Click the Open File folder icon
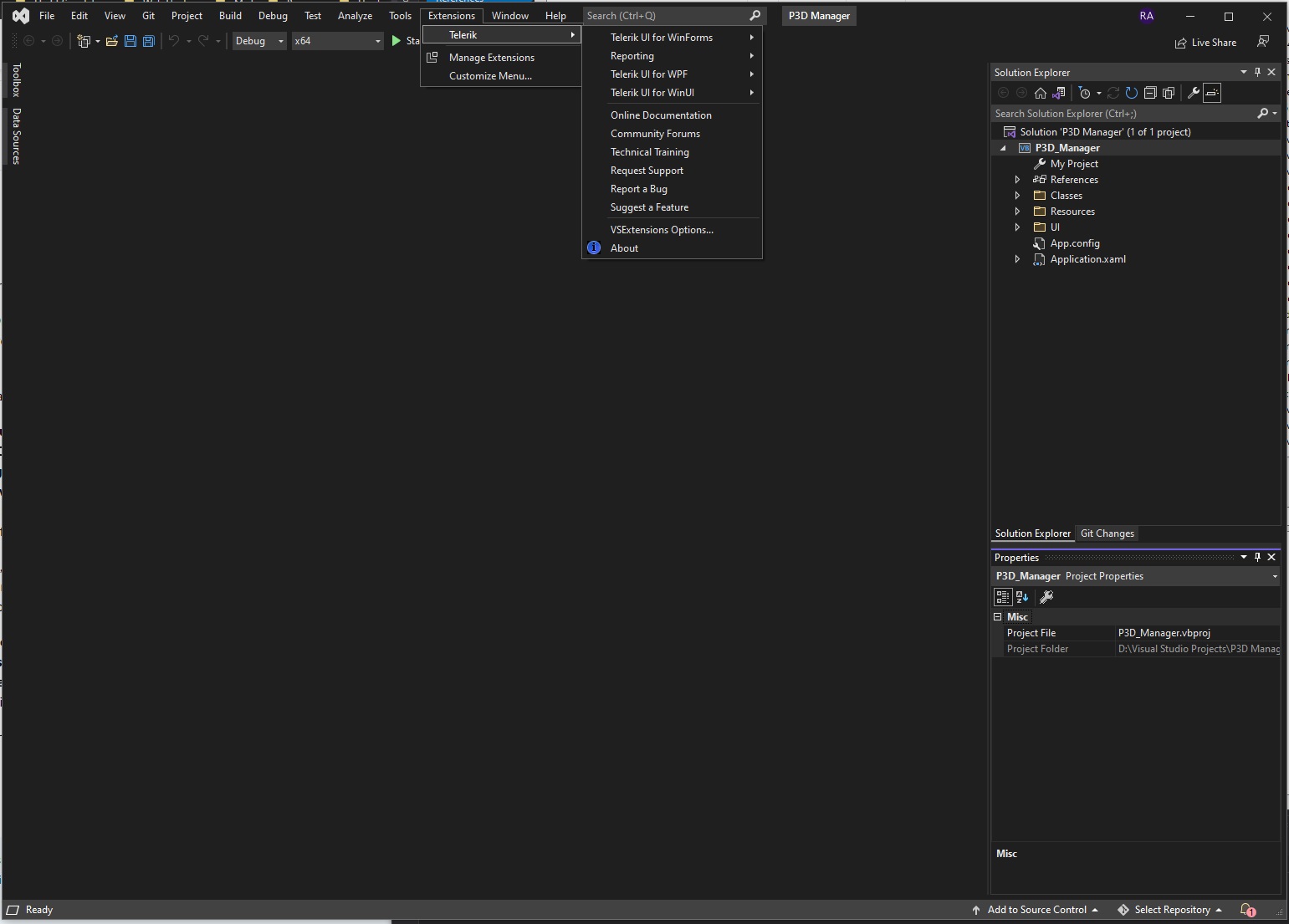 pos(111,41)
